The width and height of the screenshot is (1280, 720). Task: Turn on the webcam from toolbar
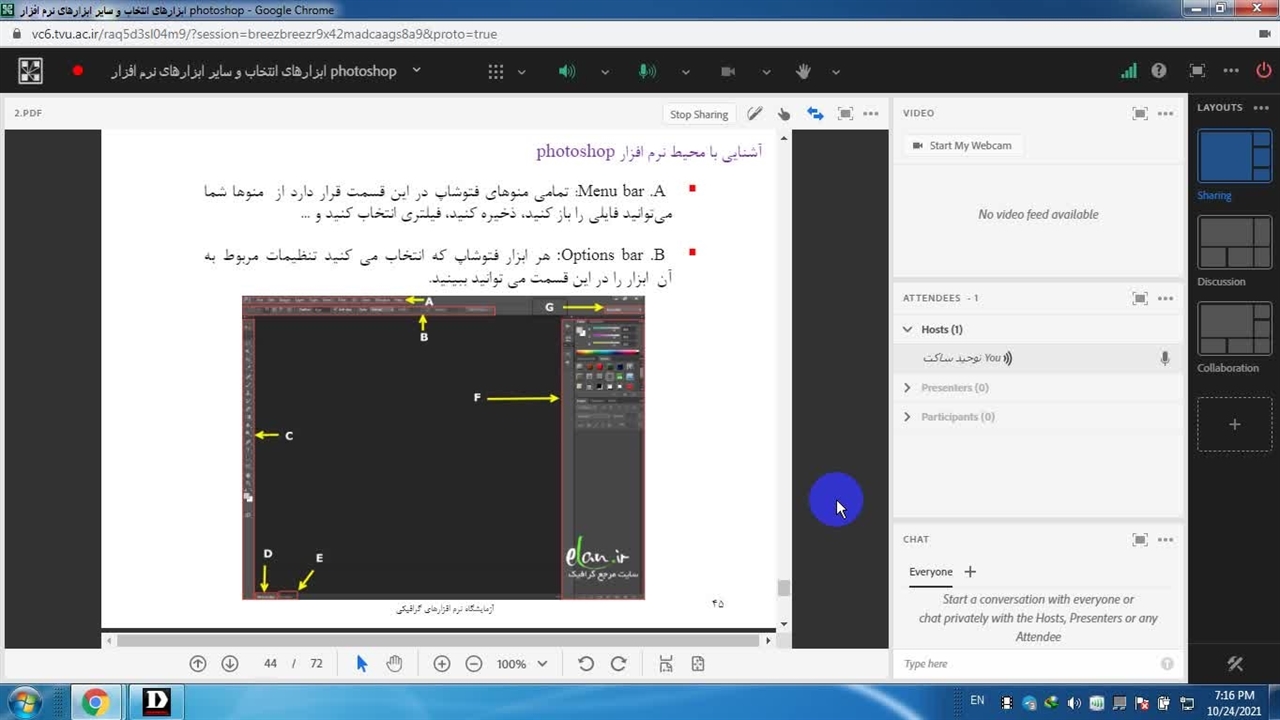(x=728, y=72)
